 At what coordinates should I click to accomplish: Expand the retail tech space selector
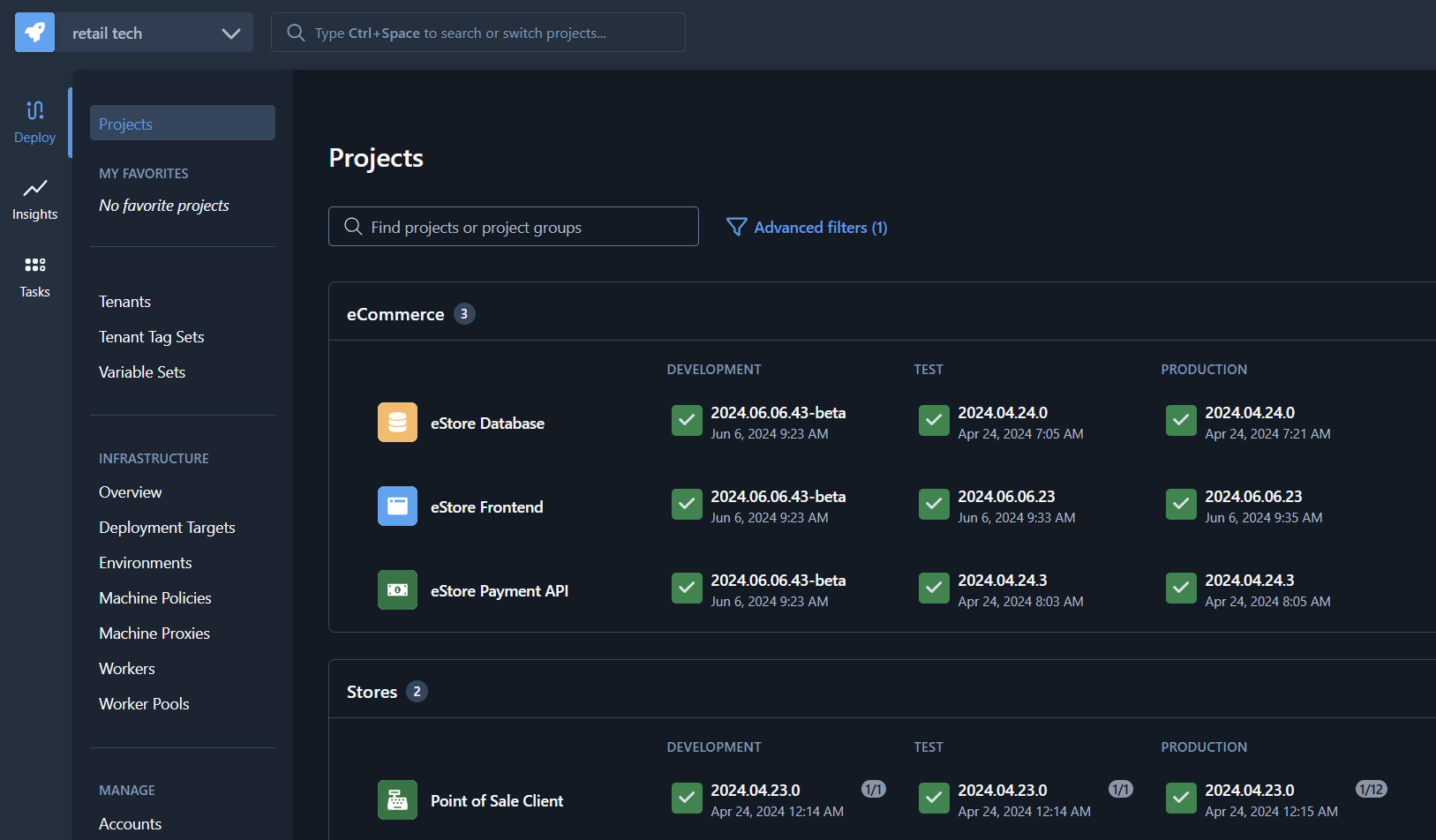click(231, 32)
